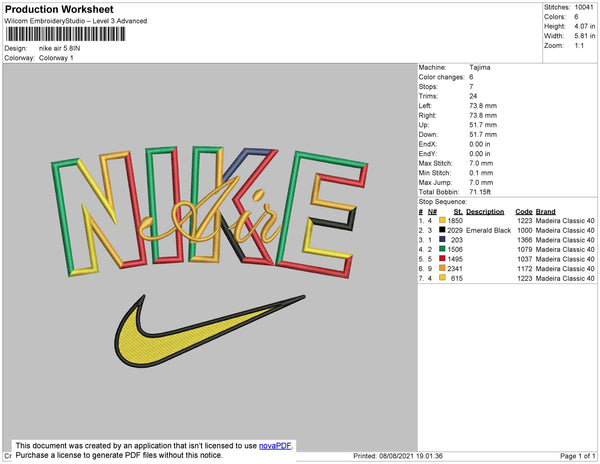Click the Max Stitch value 7.0 mm

[x=481, y=163]
